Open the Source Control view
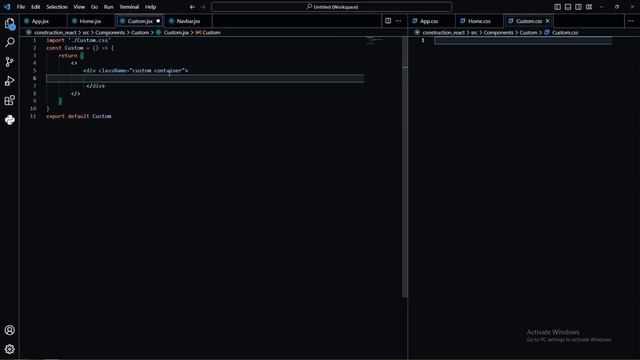 pos(9,62)
